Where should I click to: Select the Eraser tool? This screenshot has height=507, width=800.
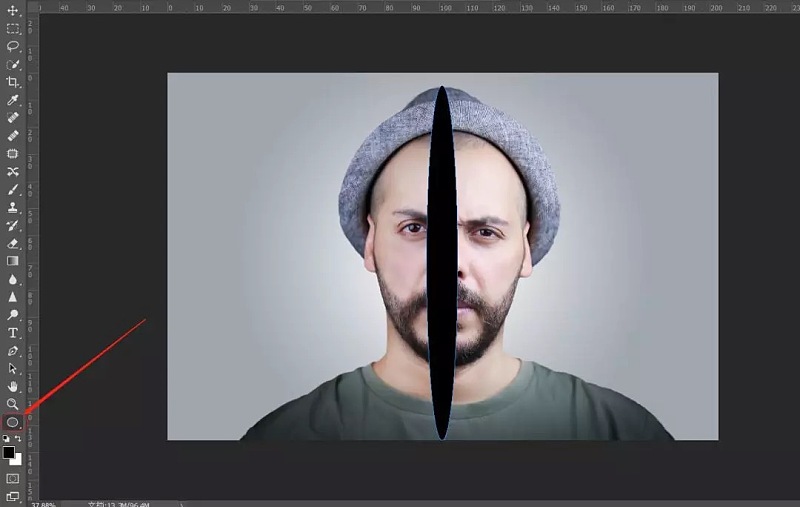click(12, 243)
